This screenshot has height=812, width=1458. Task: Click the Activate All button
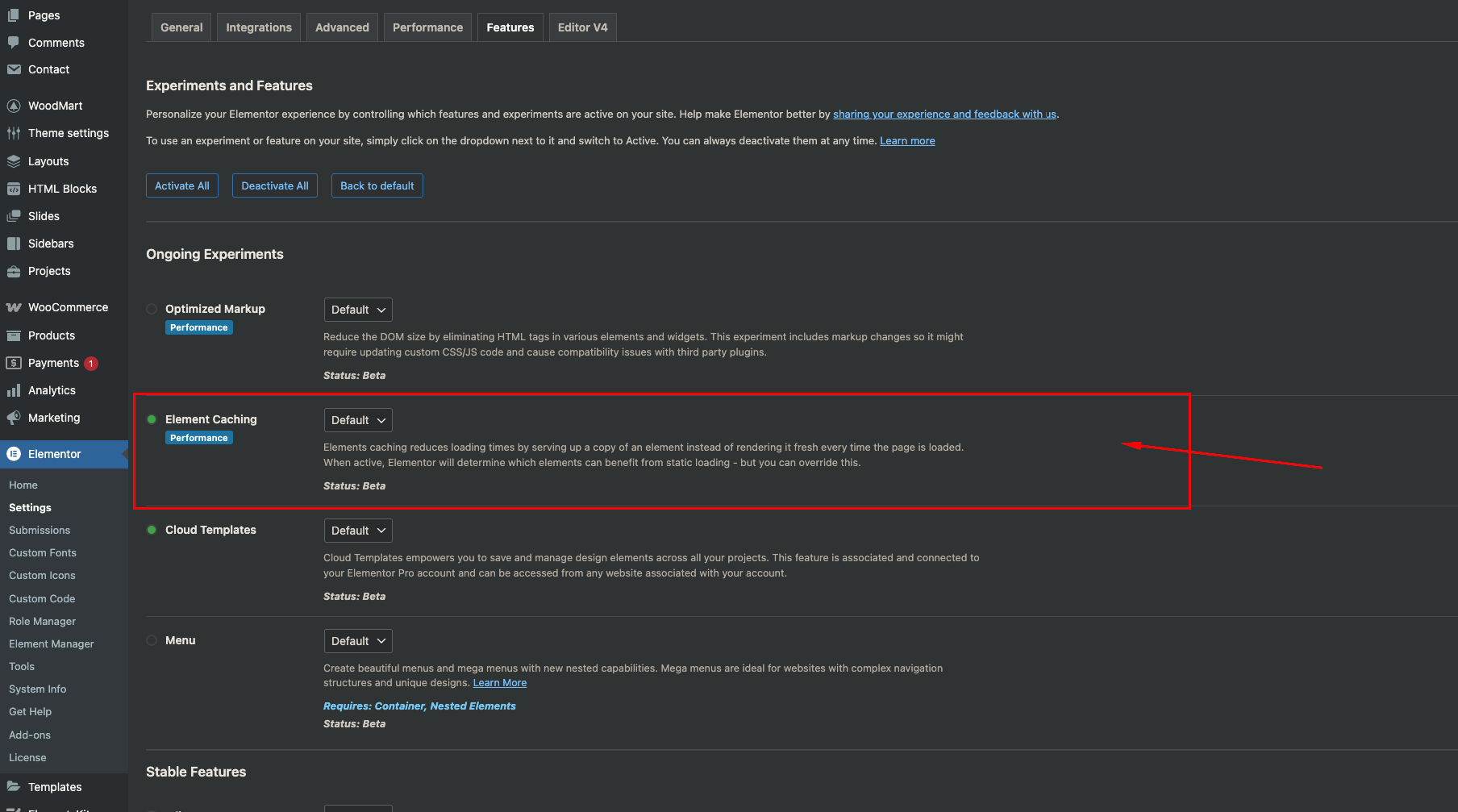[182, 185]
